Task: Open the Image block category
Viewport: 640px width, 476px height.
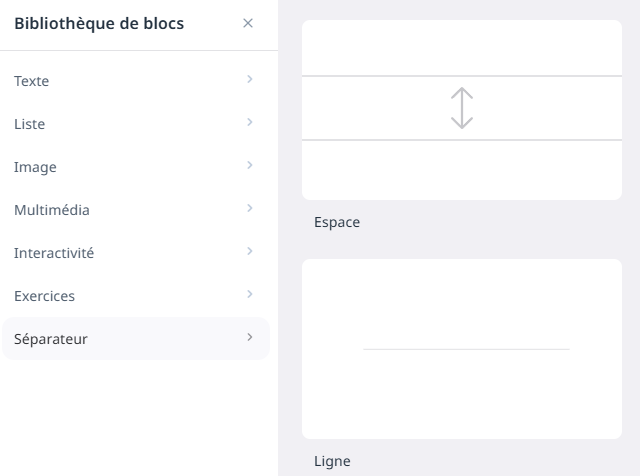Action: pos(35,167)
